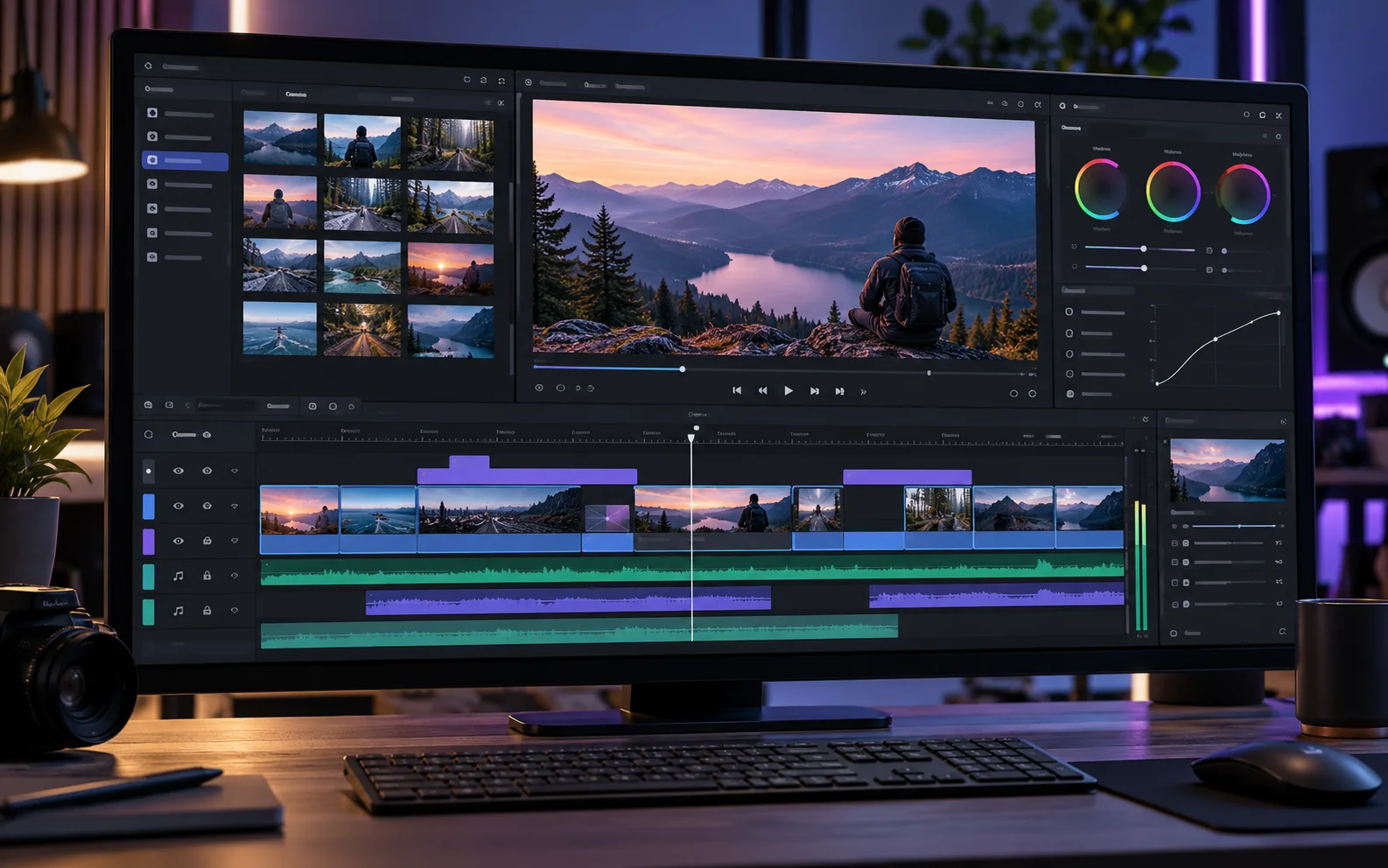Expand the clip inspector panel header arrow

coord(1283,422)
